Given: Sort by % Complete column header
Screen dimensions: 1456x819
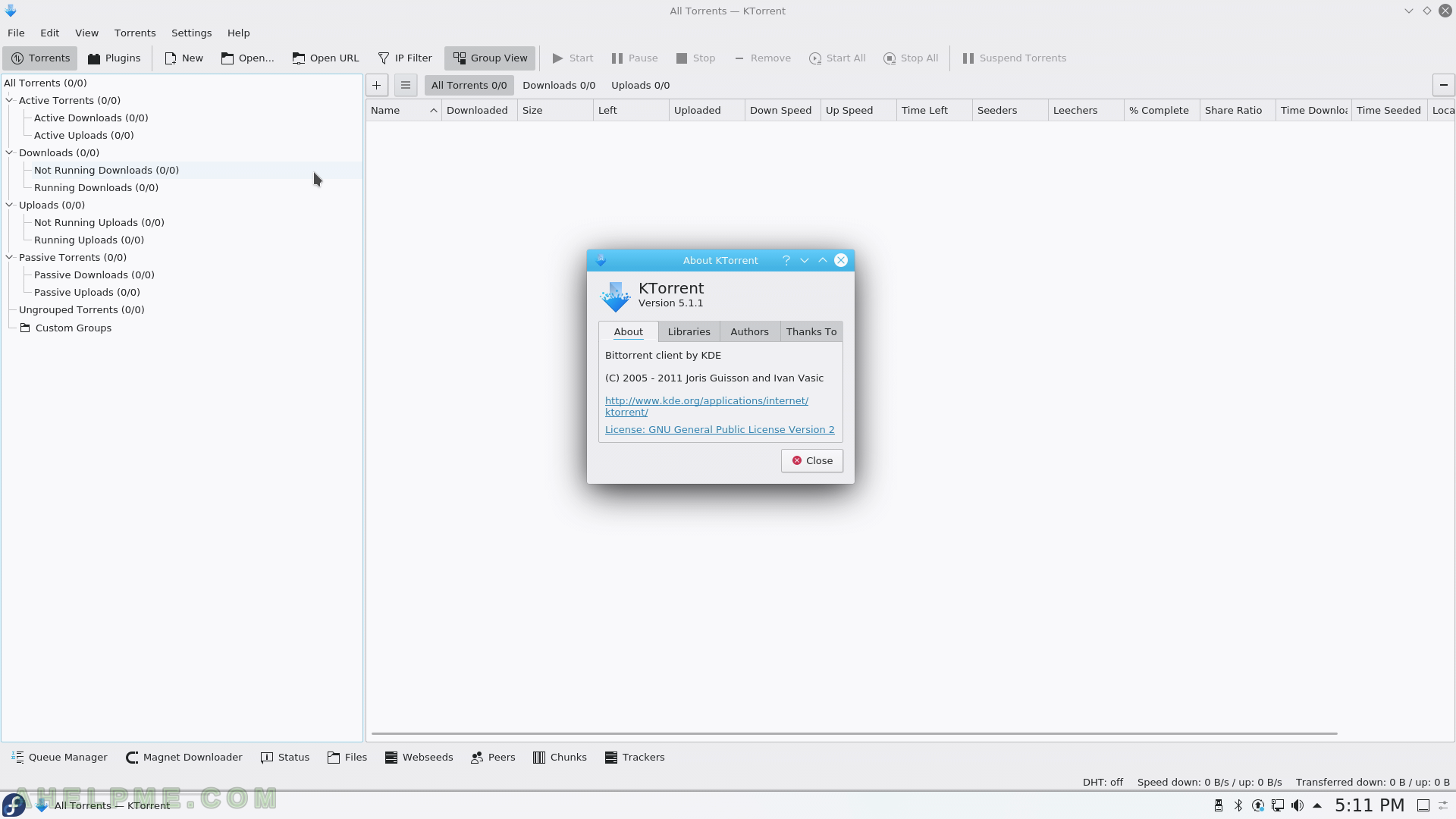Looking at the screenshot, I should click(1162, 111).
